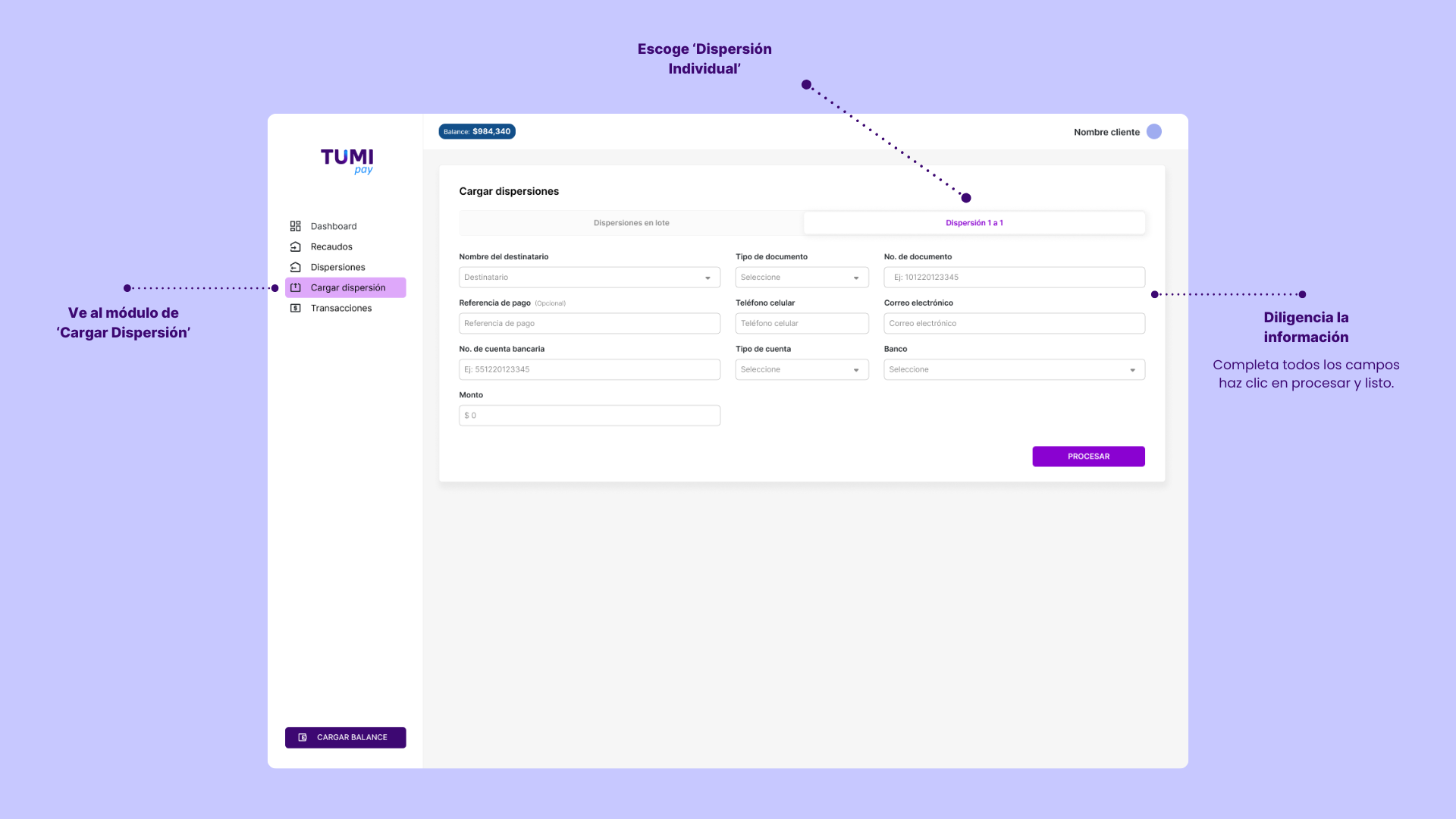Click the Cargar dispersión upload icon

[x=296, y=287]
